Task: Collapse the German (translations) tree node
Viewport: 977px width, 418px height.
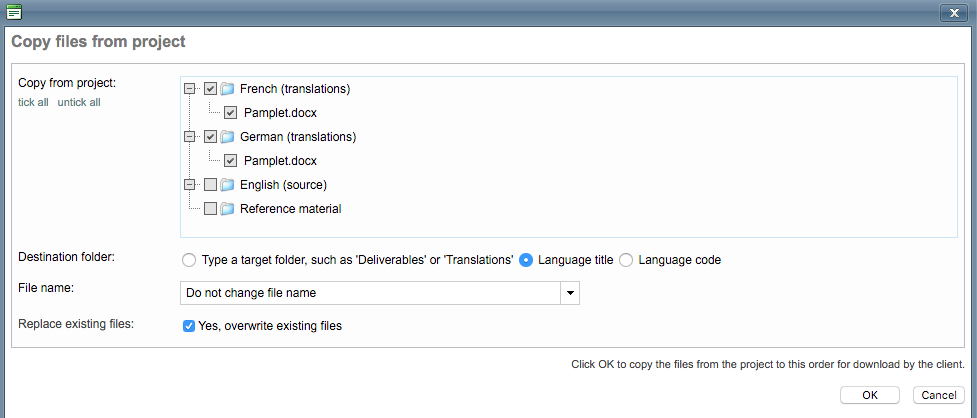Action: coord(190,137)
